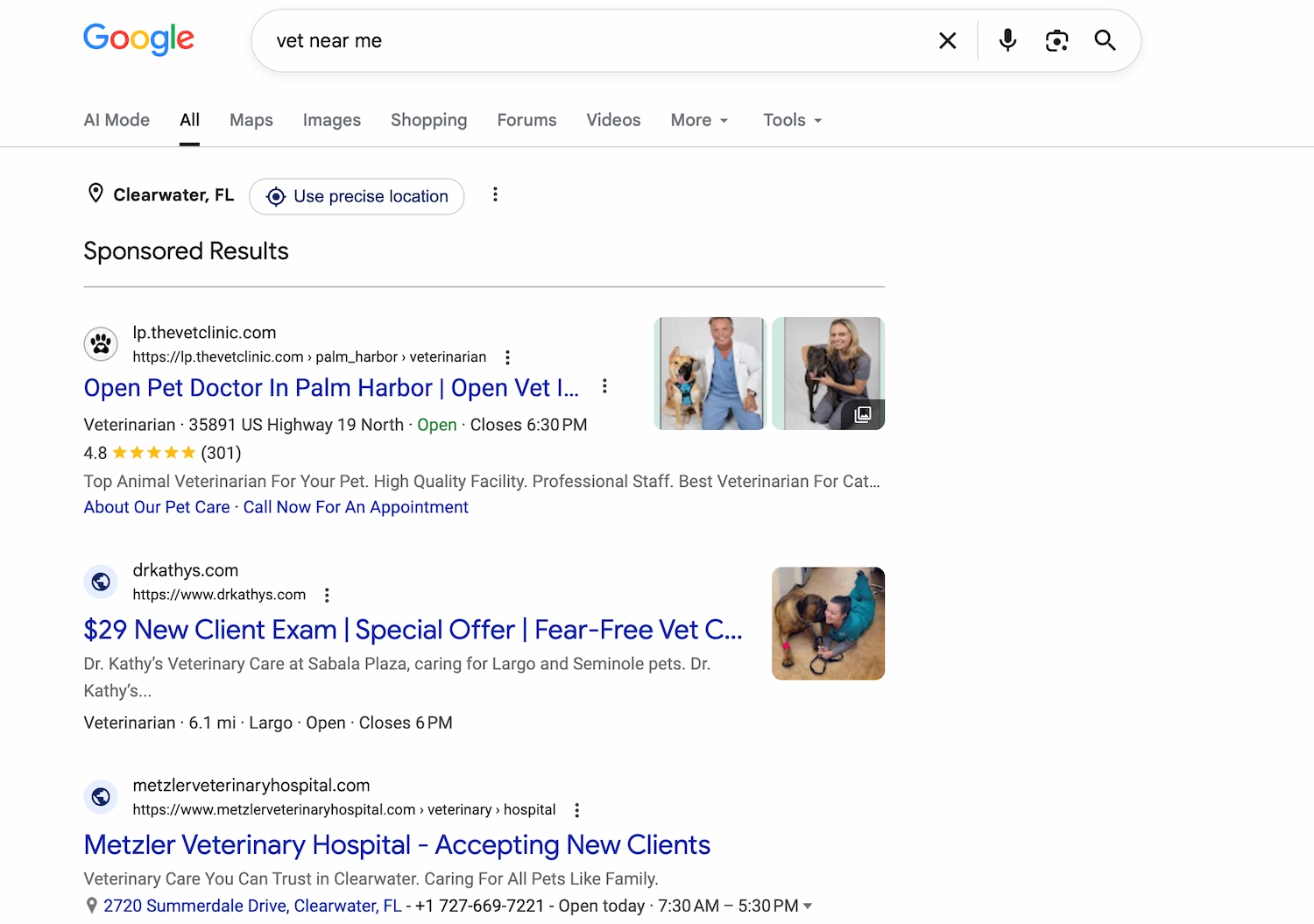This screenshot has width=1314, height=924.
Task: Start voice search with microphone icon
Action: coord(1007,40)
